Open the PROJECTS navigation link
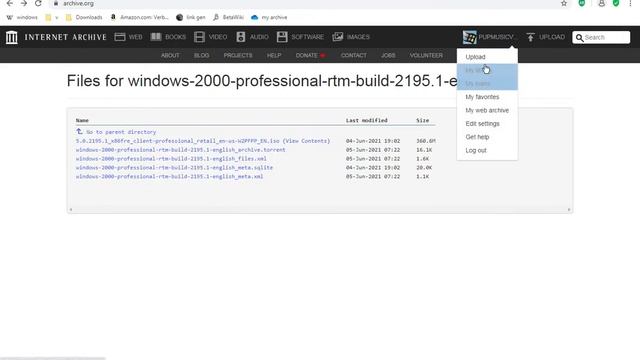The image size is (640, 360). 238,56
